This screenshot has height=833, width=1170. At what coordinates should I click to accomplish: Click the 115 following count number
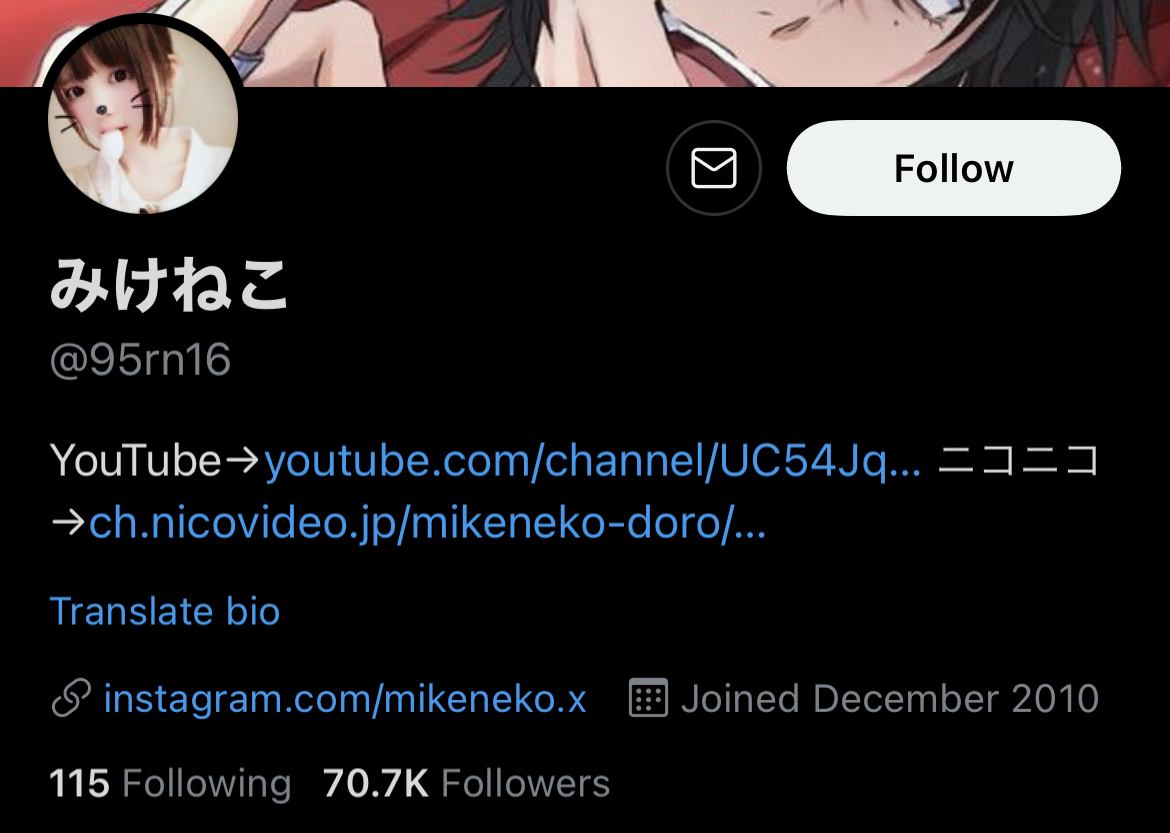[79, 784]
